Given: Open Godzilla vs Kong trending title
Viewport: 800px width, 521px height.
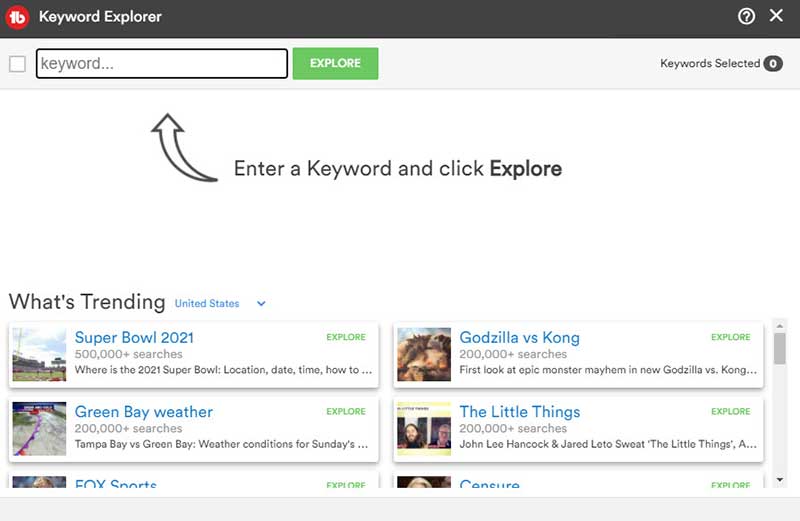Looking at the screenshot, I should coord(519,337).
